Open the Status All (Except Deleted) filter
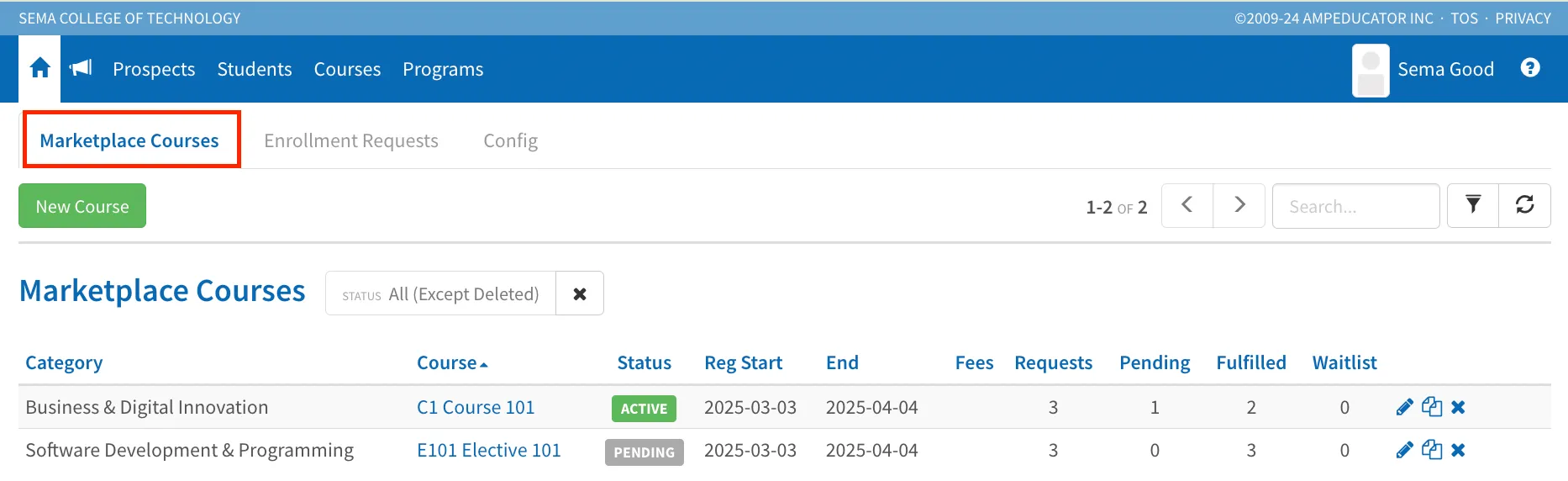This screenshot has width=1568, height=481. 440,293
